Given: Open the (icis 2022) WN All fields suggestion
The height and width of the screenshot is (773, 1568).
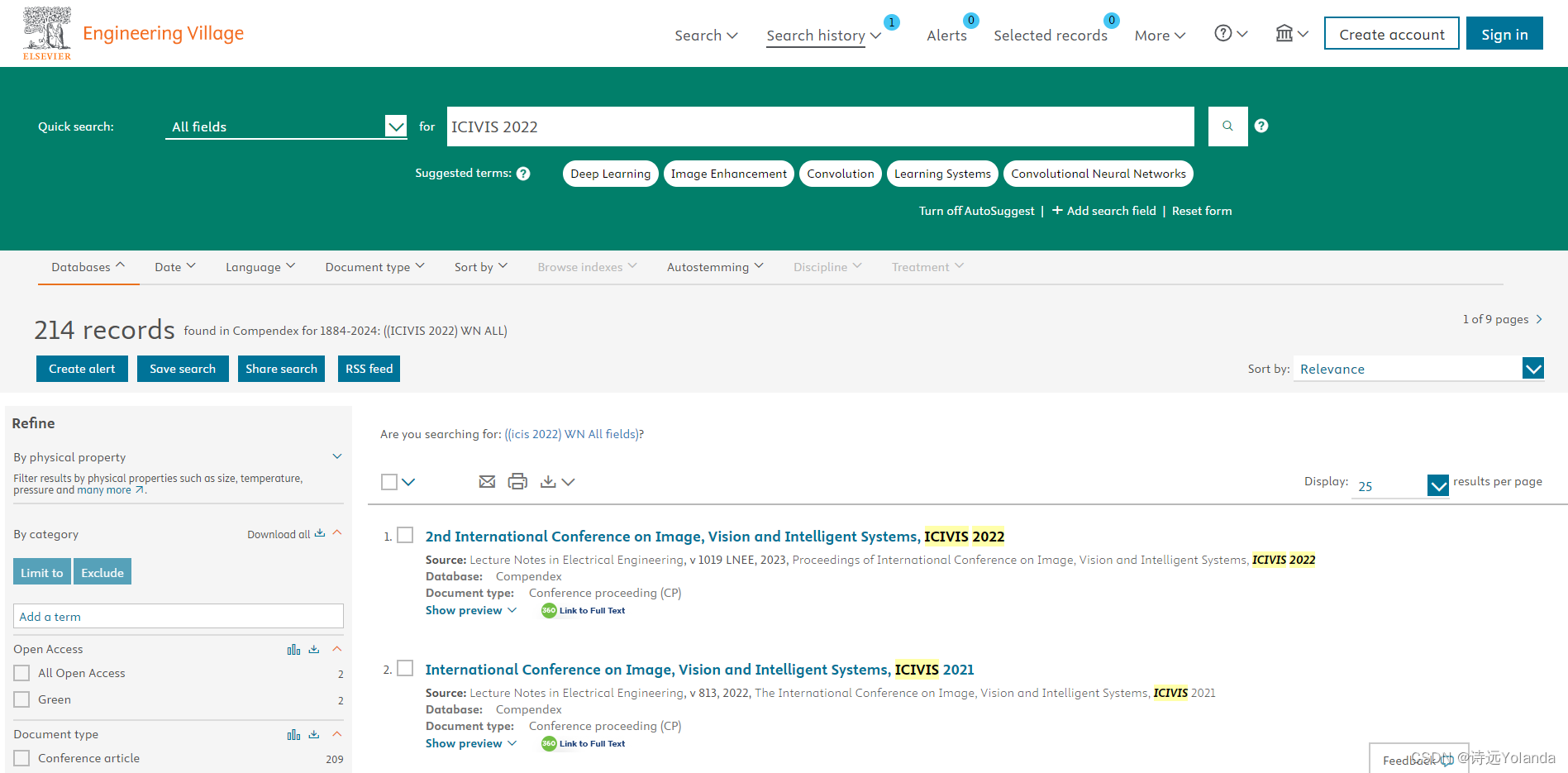Looking at the screenshot, I should click(x=572, y=434).
